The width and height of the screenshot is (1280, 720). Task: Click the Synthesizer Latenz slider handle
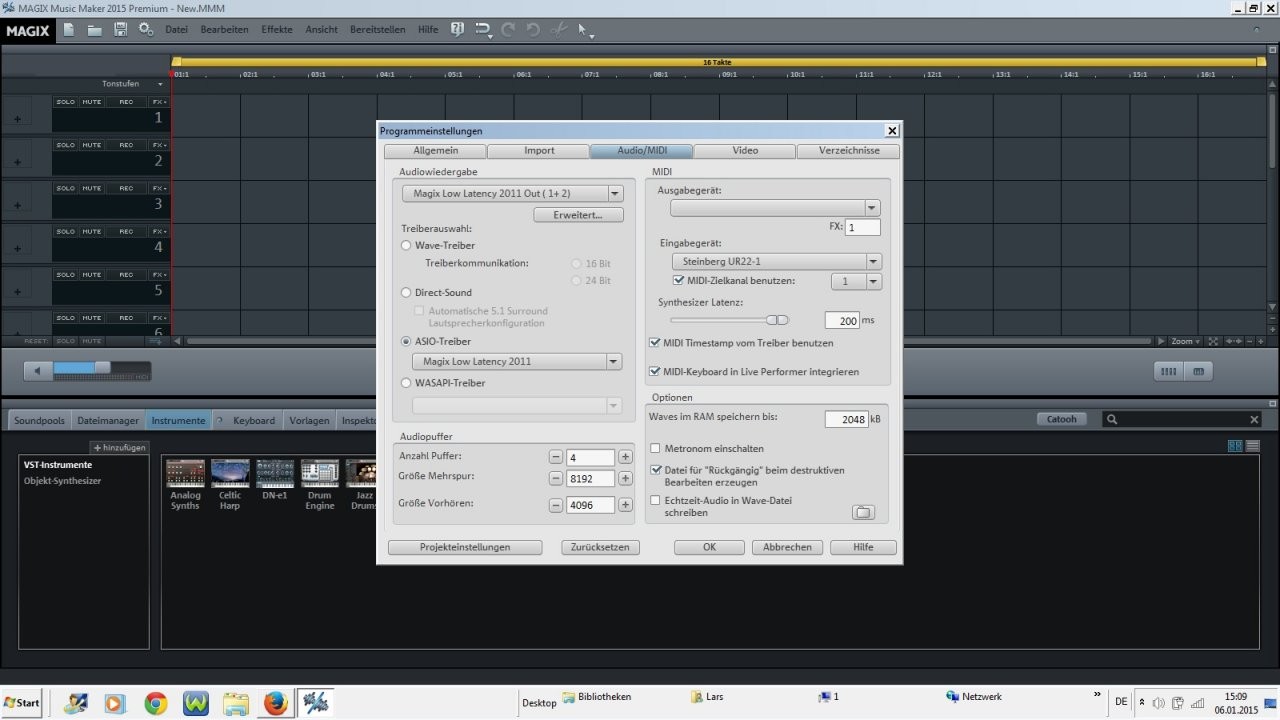point(778,320)
